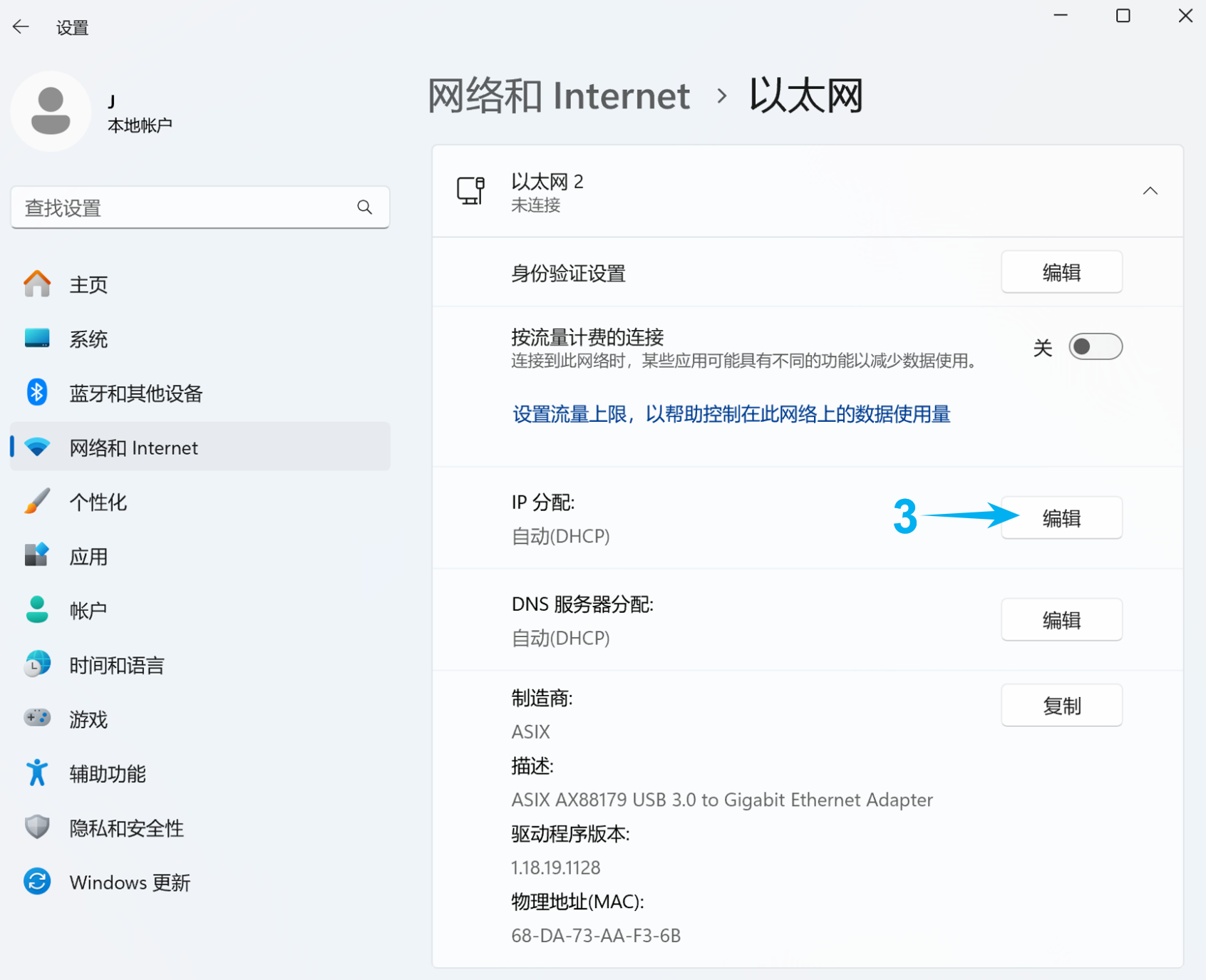Click the 查找设置 search input field
This screenshot has height=980, width=1206.
pyautogui.click(x=185, y=207)
